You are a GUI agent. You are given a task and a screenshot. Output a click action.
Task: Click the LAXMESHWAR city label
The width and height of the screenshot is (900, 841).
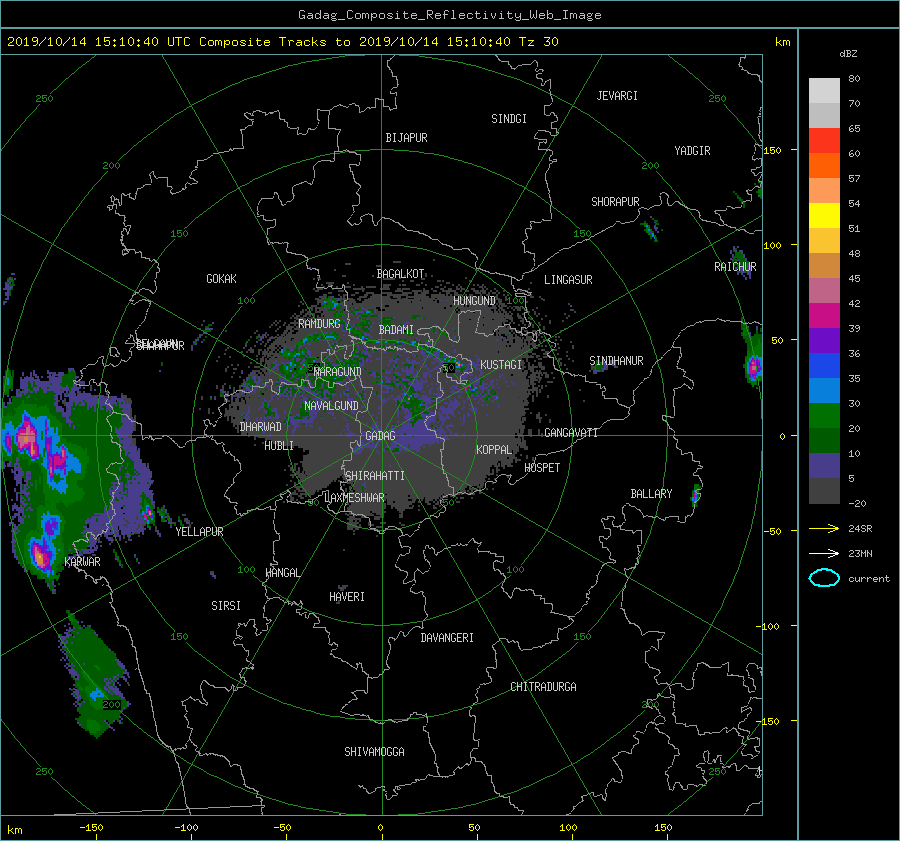coord(354,498)
